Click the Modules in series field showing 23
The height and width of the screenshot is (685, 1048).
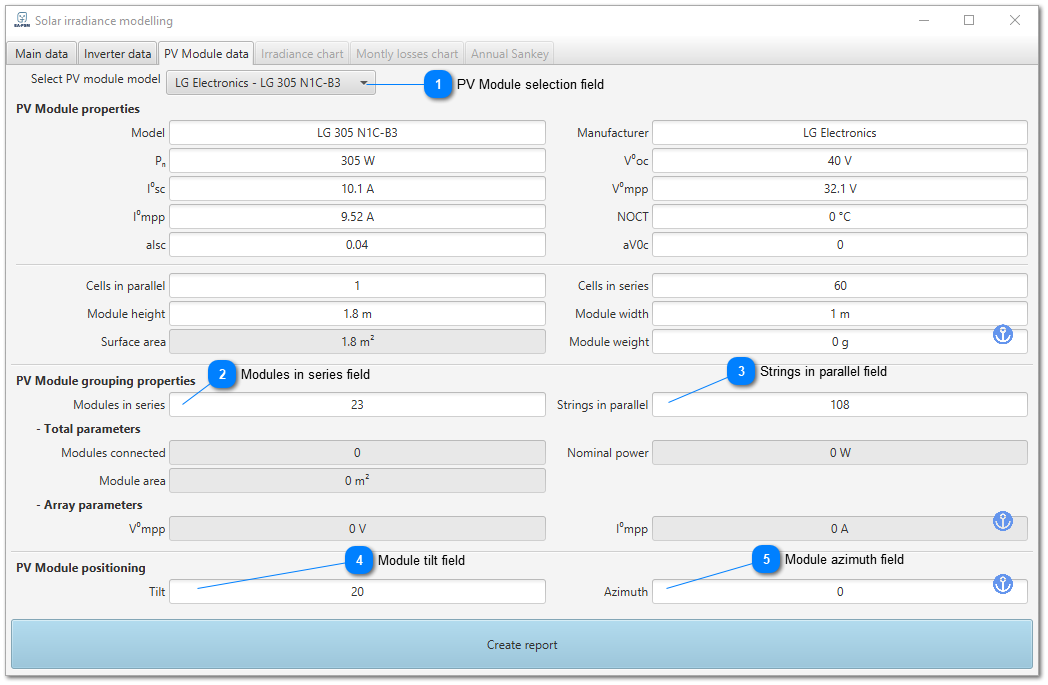(x=358, y=404)
